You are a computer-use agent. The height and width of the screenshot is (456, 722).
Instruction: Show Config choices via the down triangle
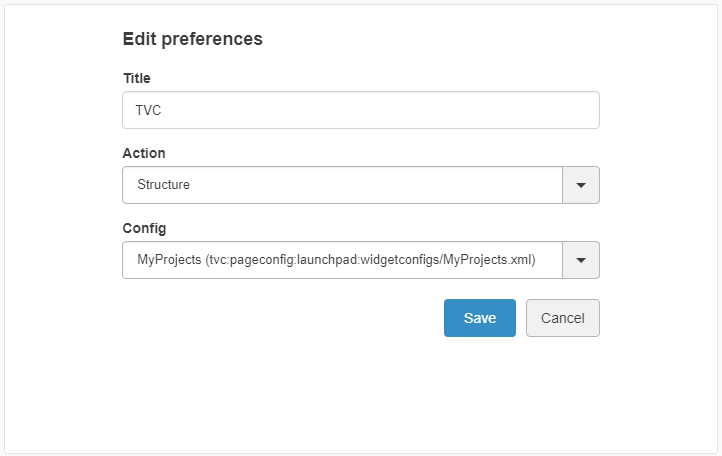pos(581,260)
